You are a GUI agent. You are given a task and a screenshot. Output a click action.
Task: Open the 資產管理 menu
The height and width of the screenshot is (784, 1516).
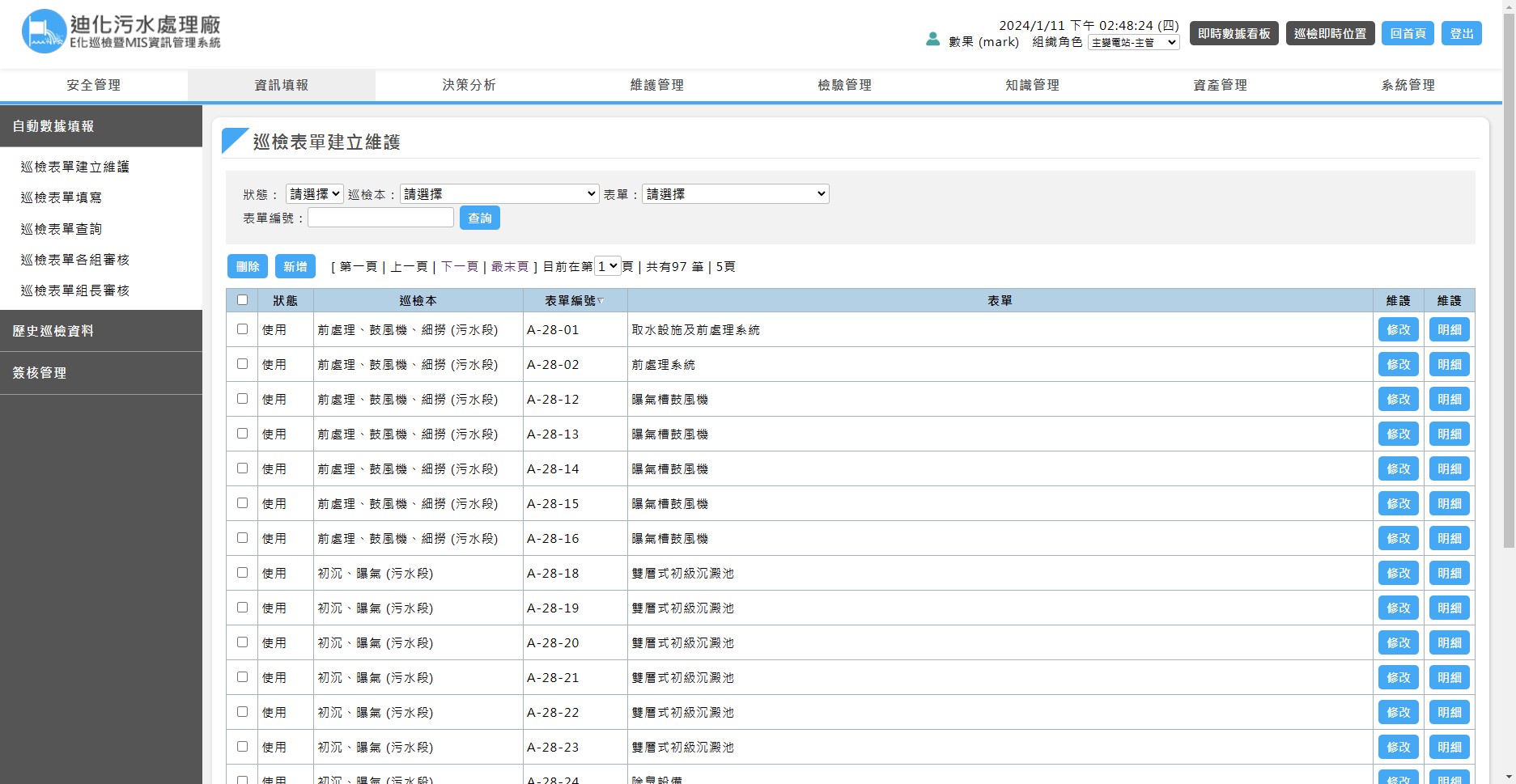[1221, 85]
